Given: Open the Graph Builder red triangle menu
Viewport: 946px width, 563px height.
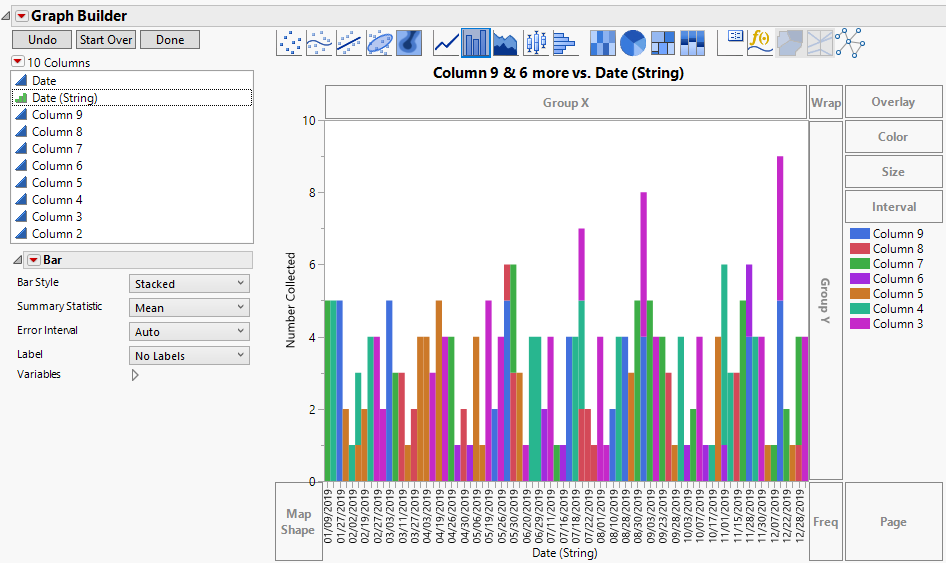Looking at the screenshot, I should pyautogui.click(x=21, y=16).
